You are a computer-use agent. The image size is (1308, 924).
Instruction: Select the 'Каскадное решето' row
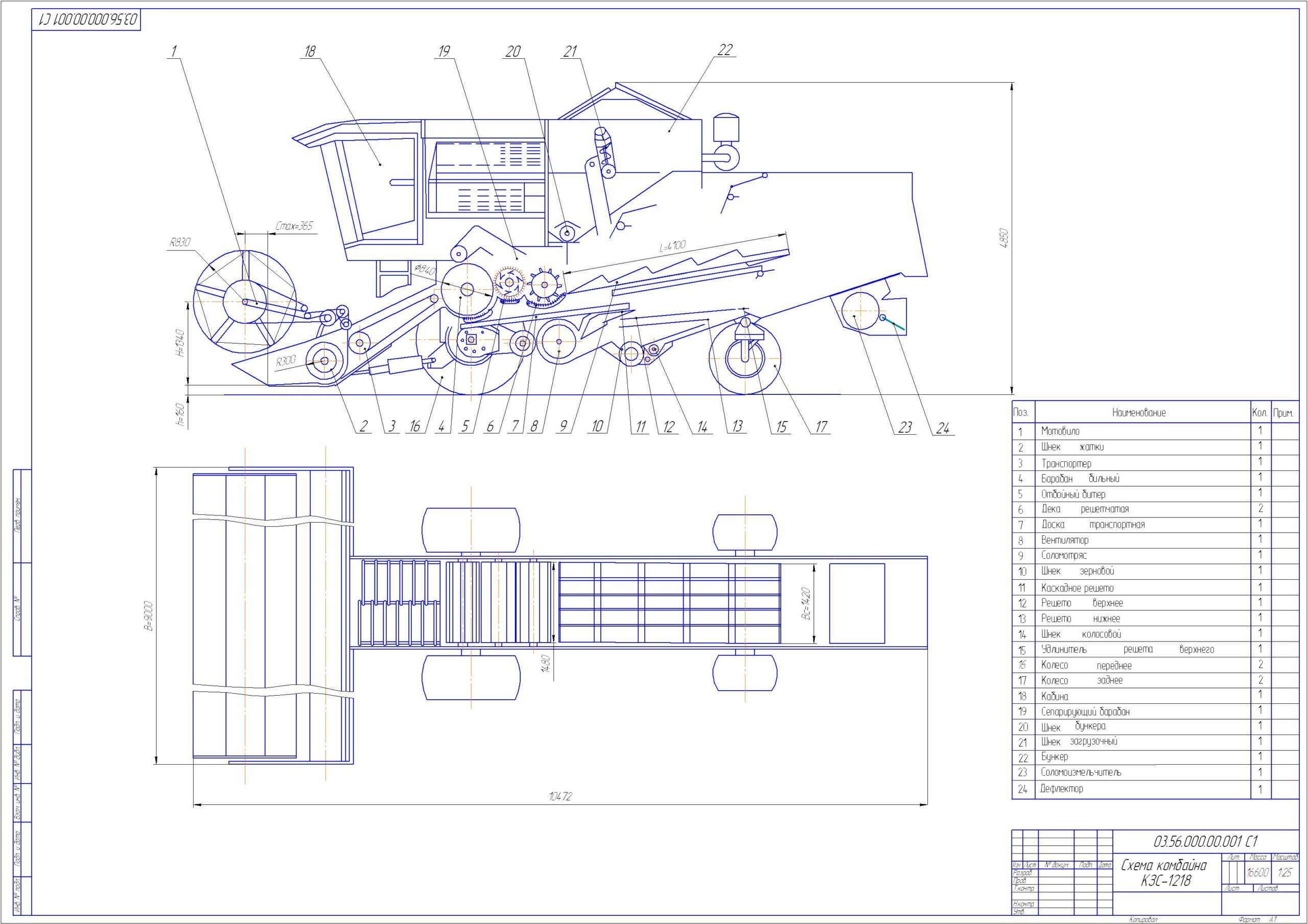pyautogui.click(x=1155, y=587)
